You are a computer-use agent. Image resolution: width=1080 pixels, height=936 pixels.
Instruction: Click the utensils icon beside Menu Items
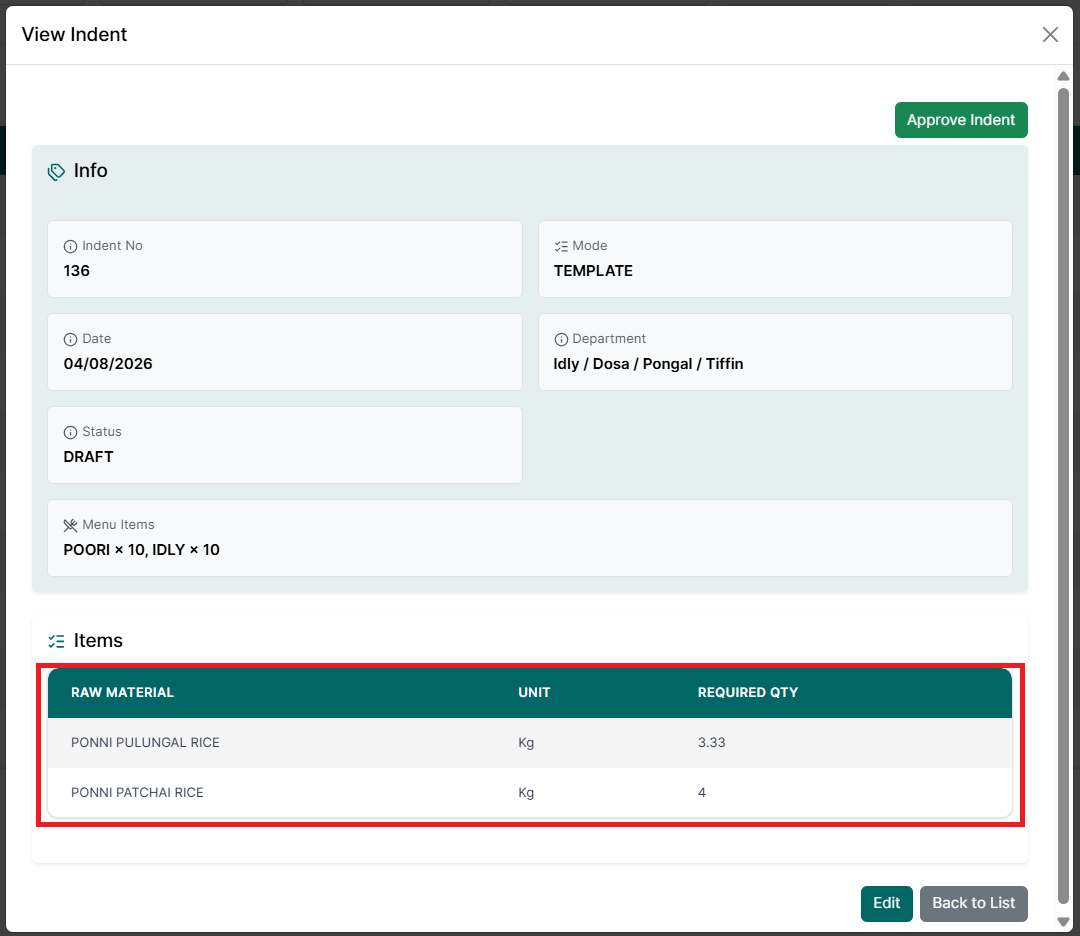(x=70, y=526)
